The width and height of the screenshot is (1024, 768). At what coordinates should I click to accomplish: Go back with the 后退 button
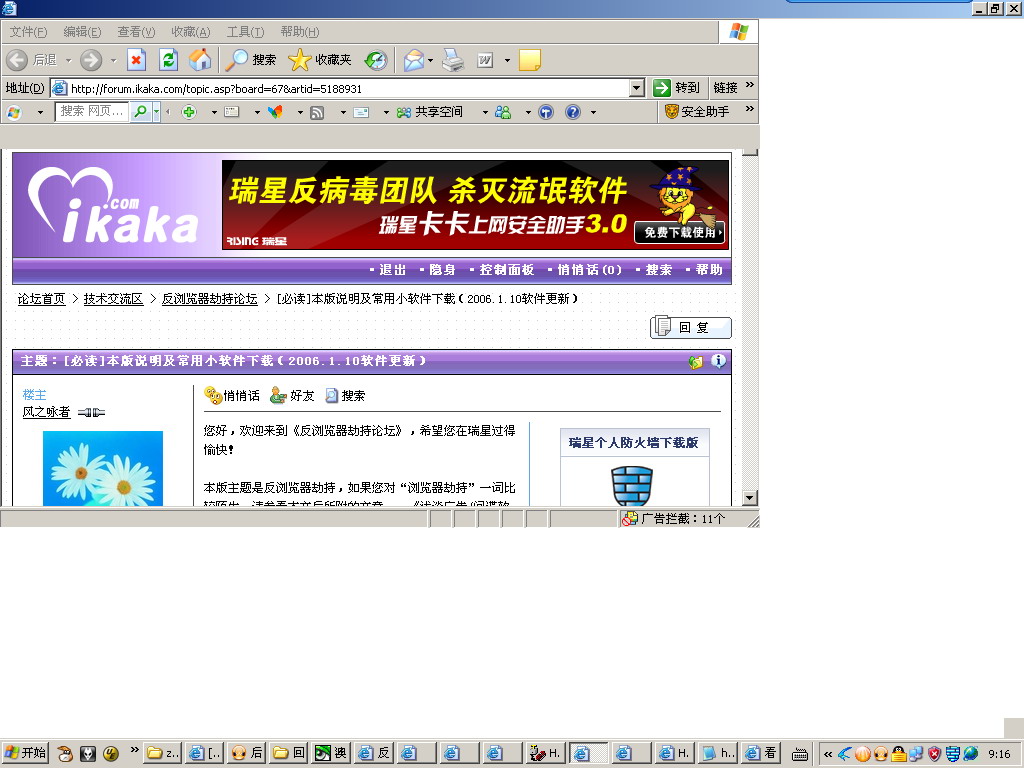[32, 60]
